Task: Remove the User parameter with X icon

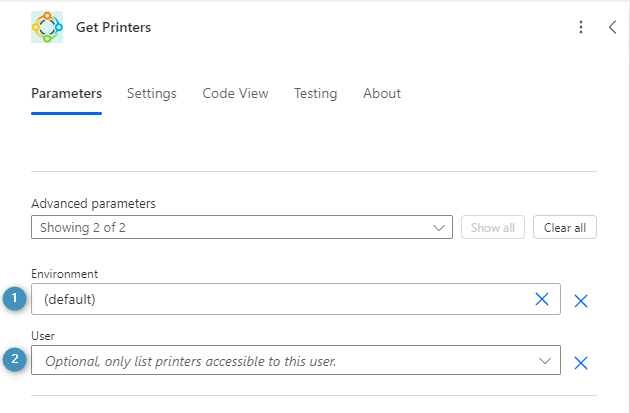Action: point(581,362)
